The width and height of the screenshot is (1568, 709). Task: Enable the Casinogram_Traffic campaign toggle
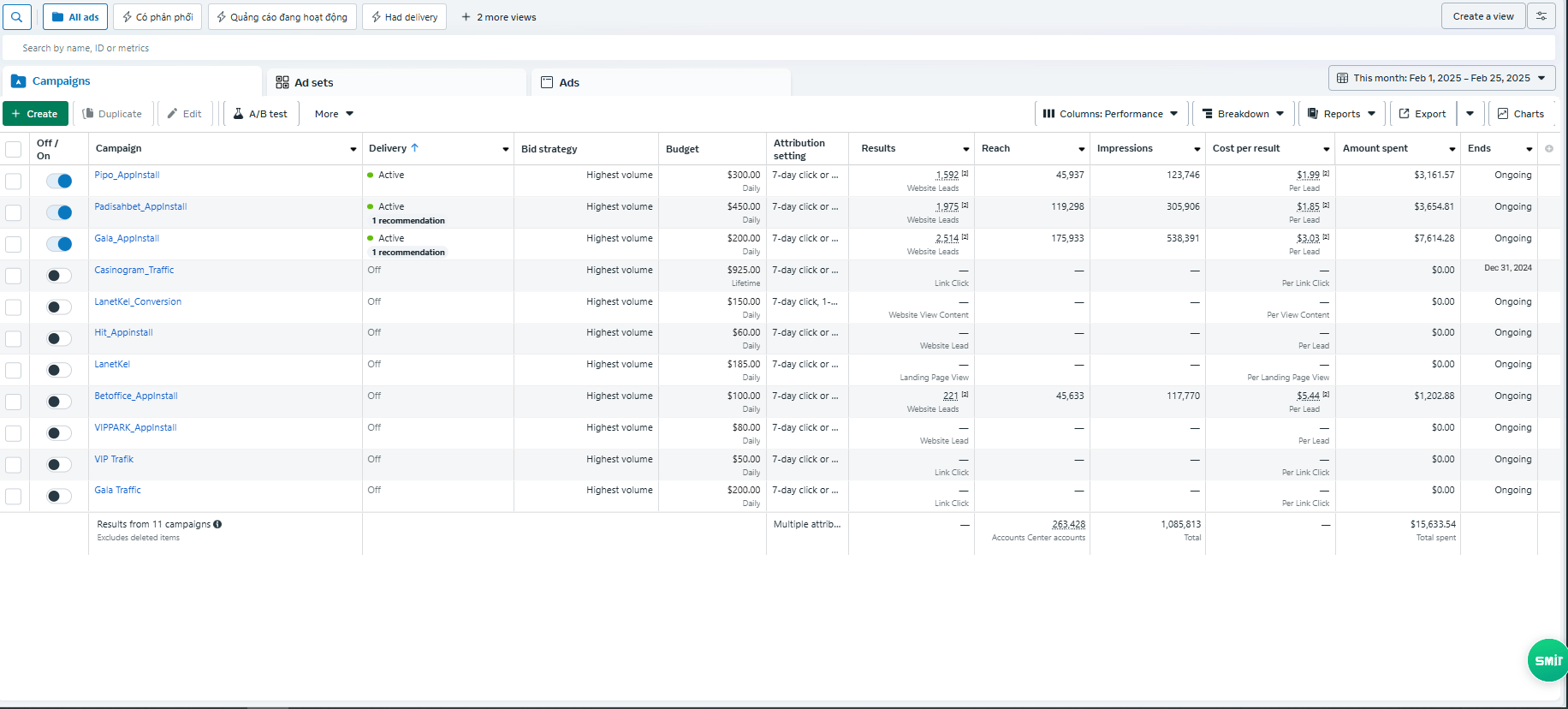point(59,276)
